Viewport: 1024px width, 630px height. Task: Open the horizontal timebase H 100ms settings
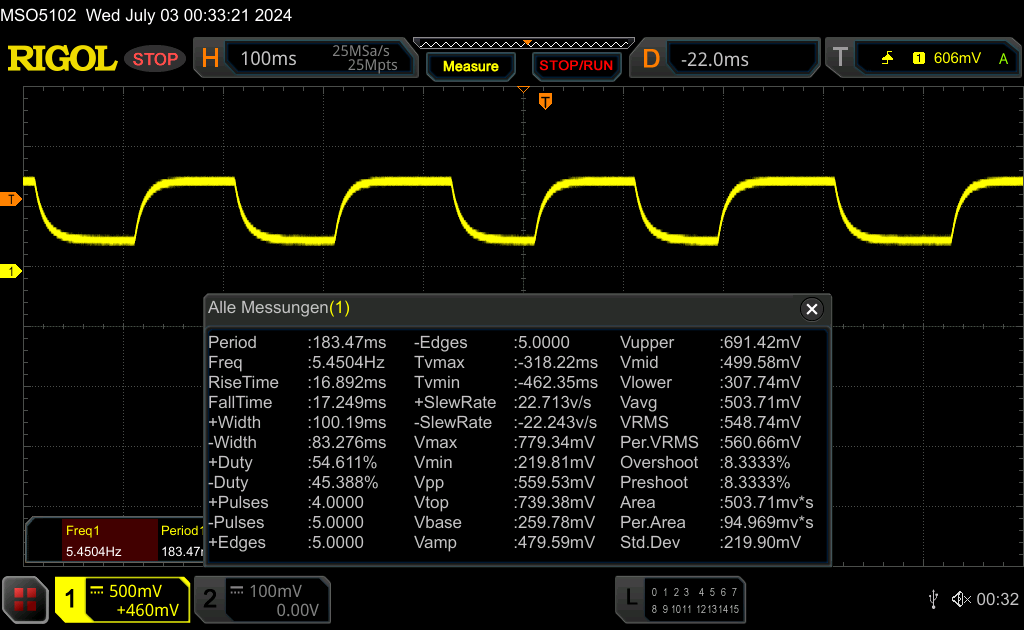pyautogui.click(x=303, y=59)
